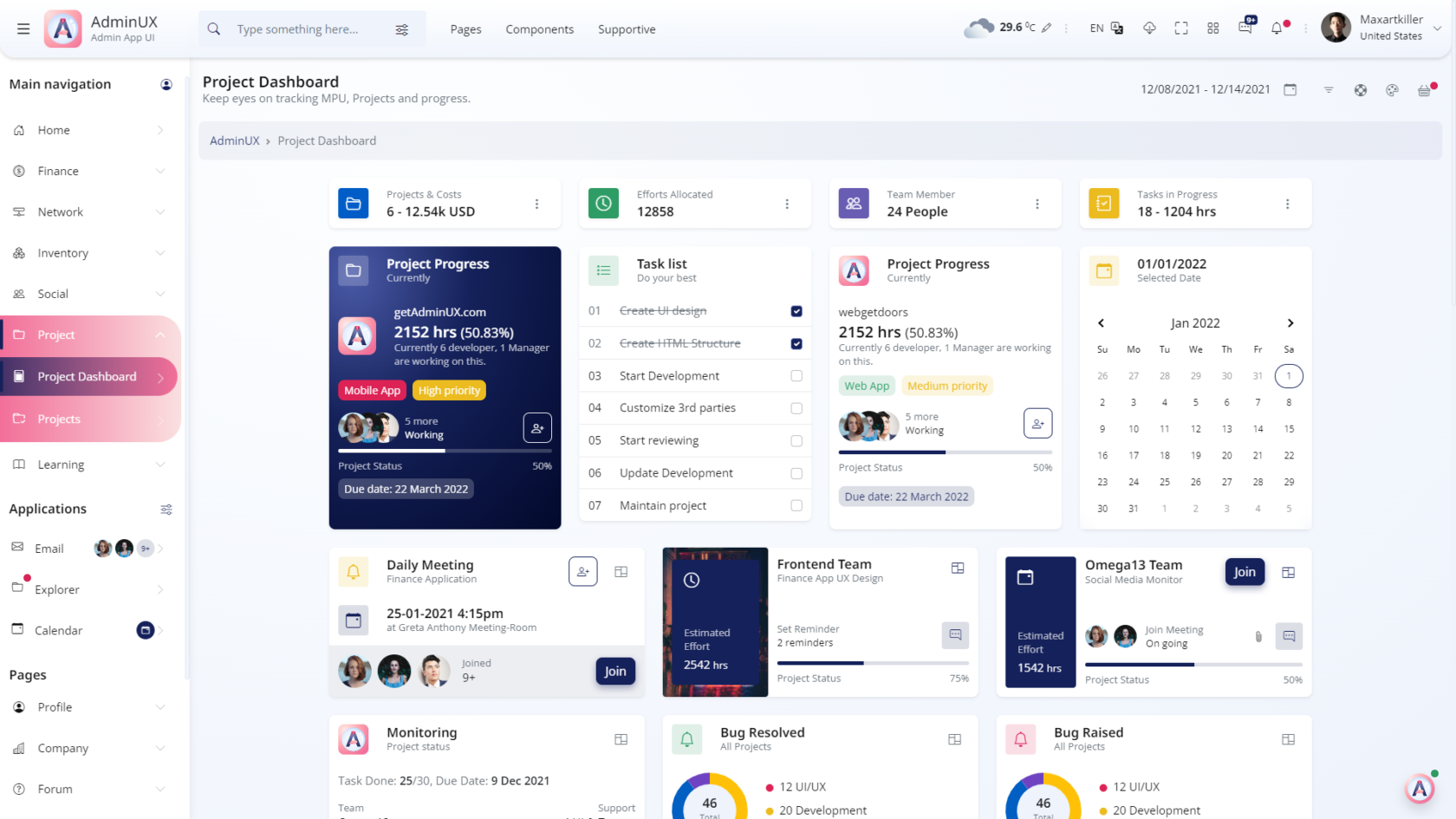Open the theme palette icon near the date range
The image size is (1456, 819).
[x=1392, y=89]
